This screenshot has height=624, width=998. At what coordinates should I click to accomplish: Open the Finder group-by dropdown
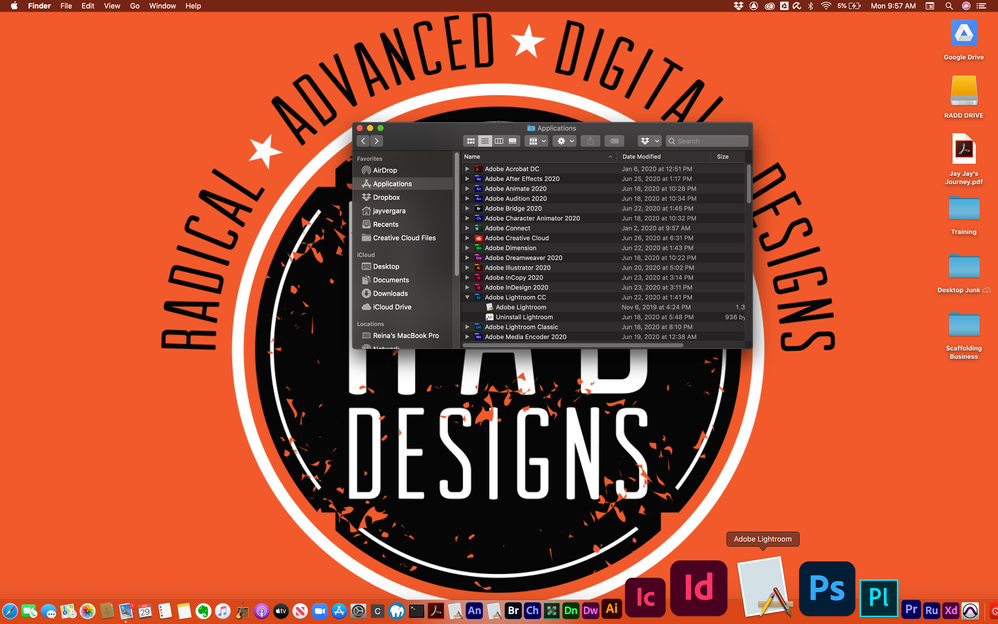pyautogui.click(x=537, y=141)
